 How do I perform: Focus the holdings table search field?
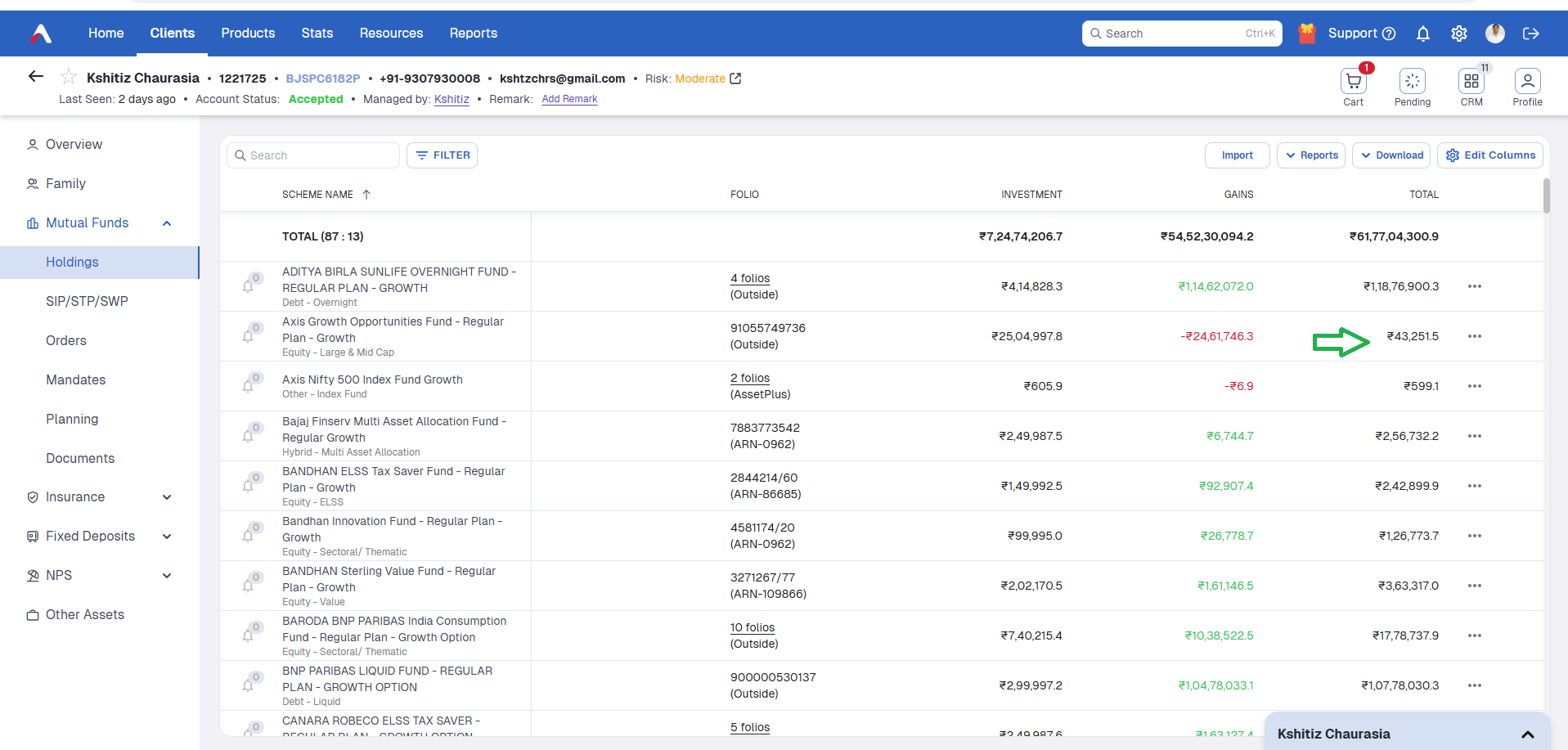tap(313, 155)
